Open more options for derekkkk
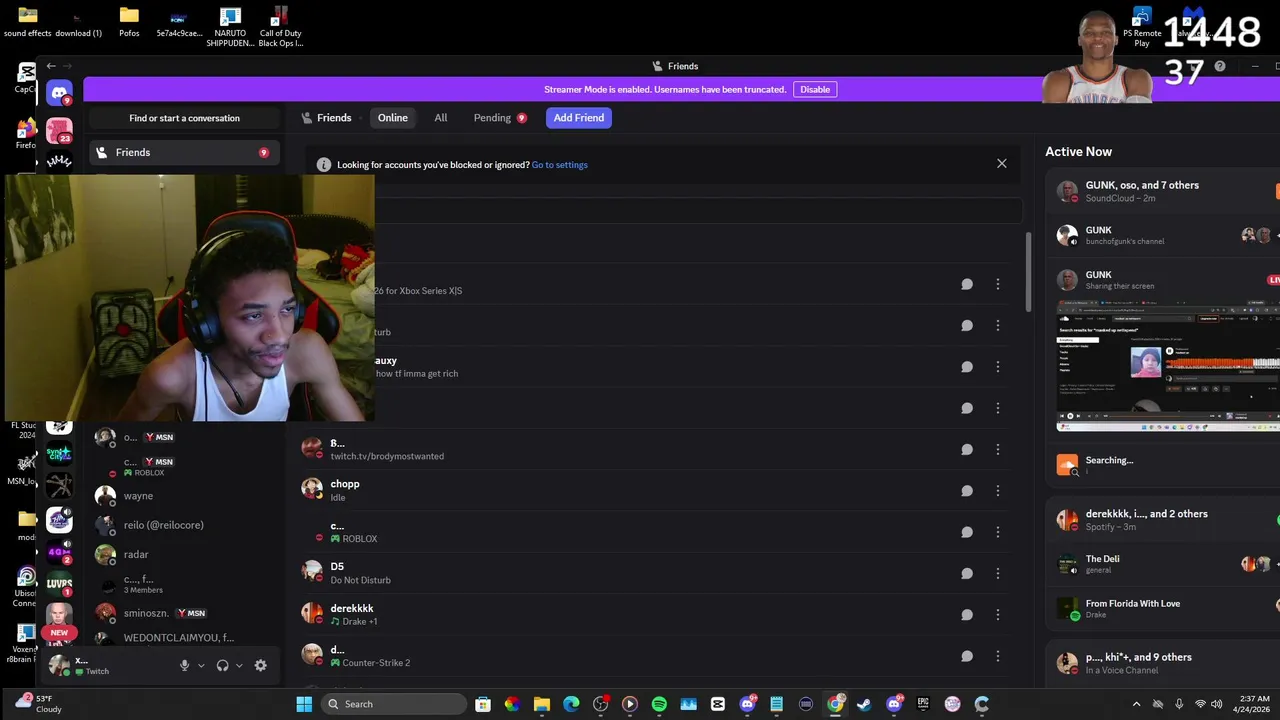This screenshot has width=1280, height=720. 997,615
